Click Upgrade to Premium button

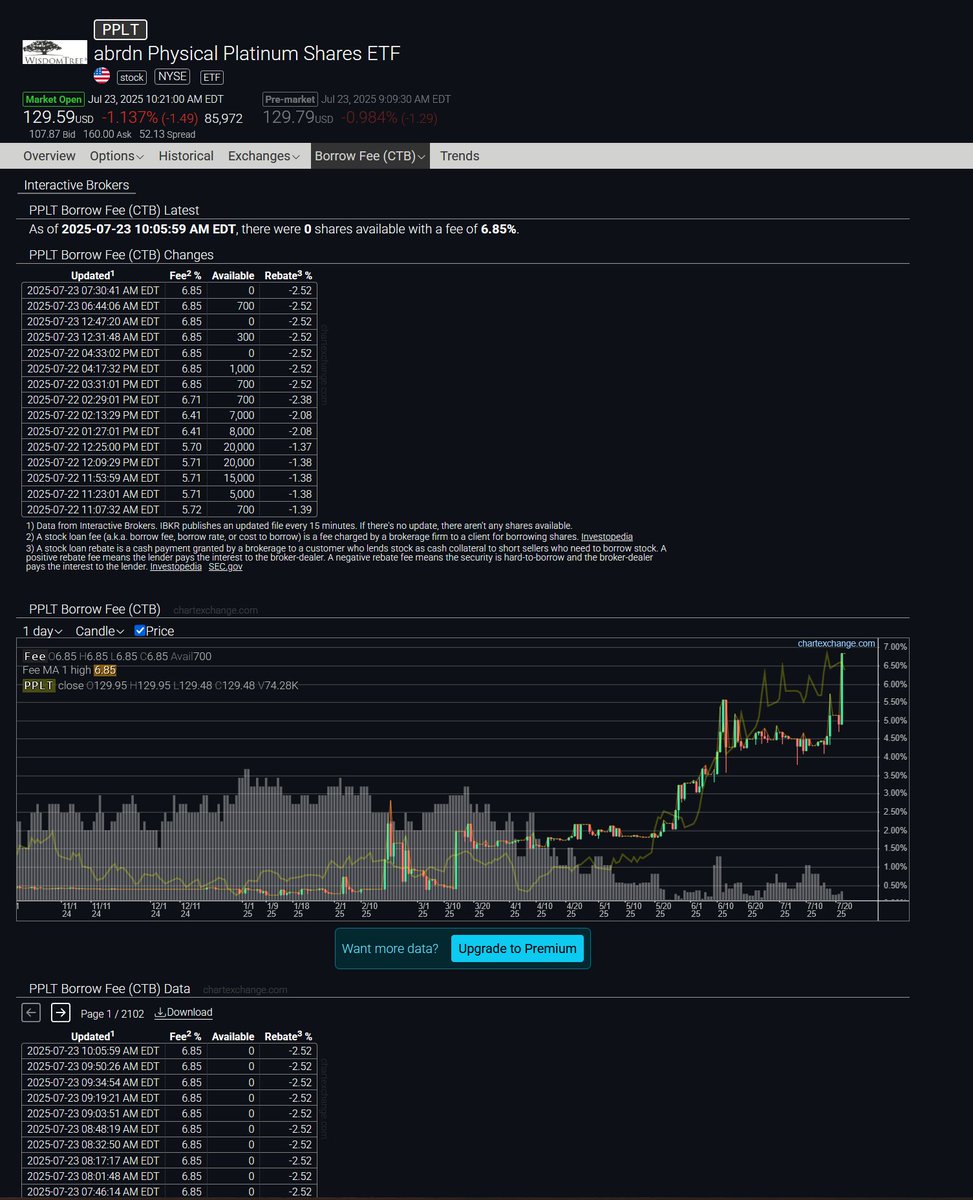point(516,948)
